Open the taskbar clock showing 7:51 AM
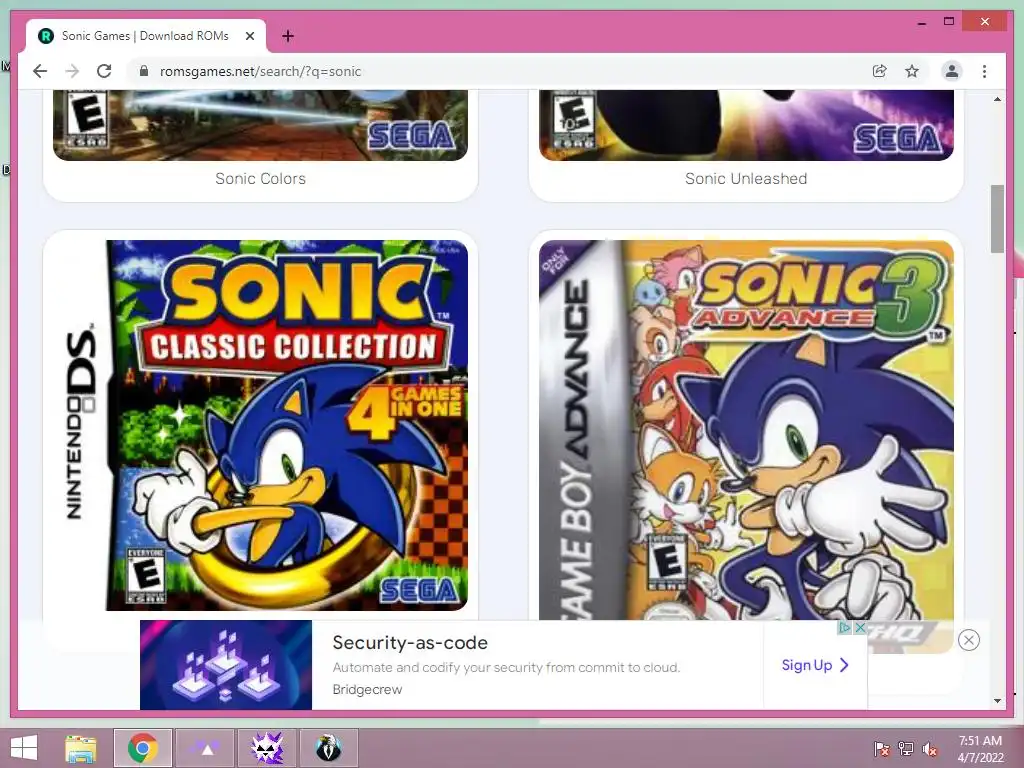 [980, 749]
